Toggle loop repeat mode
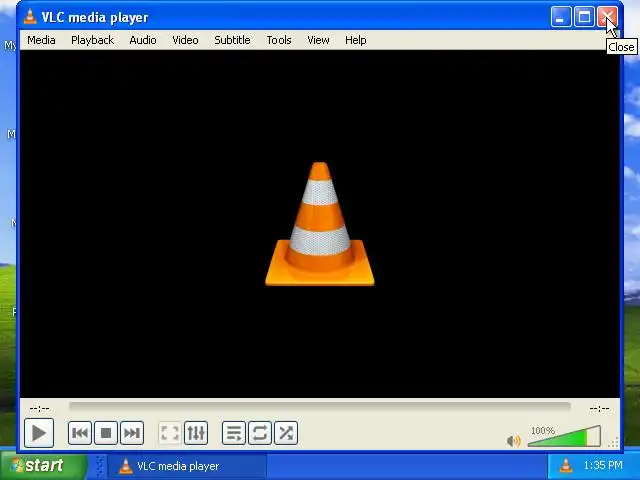The height and width of the screenshot is (480, 640). click(x=260, y=433)
